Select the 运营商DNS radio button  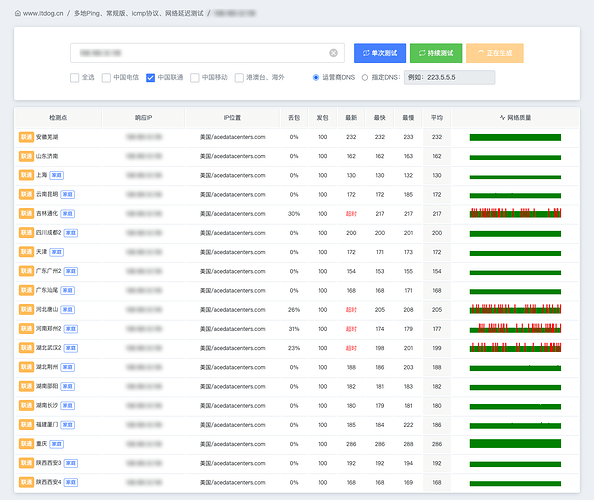[x=316, y=78]
